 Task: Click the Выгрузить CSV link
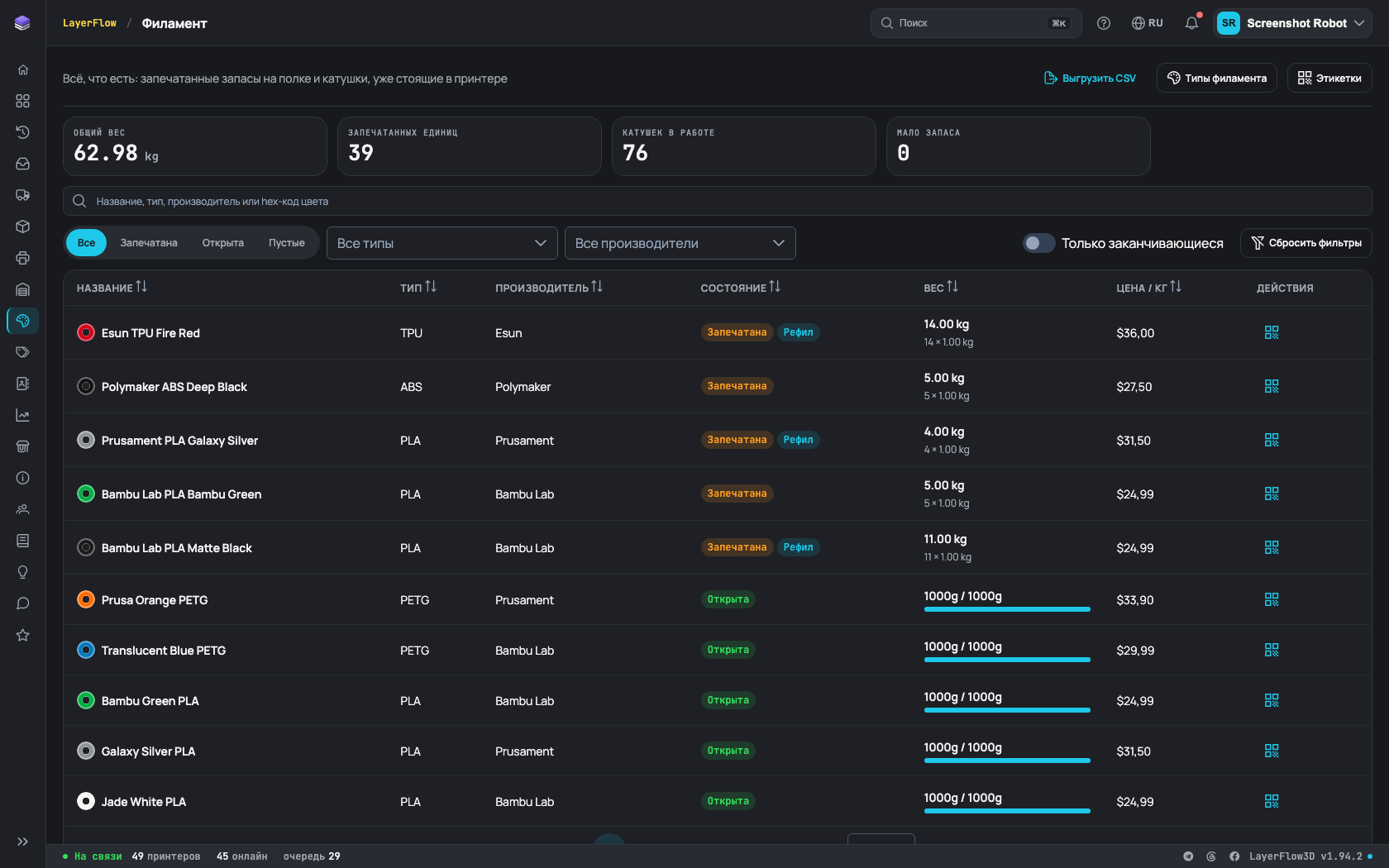pos(1090,78)
